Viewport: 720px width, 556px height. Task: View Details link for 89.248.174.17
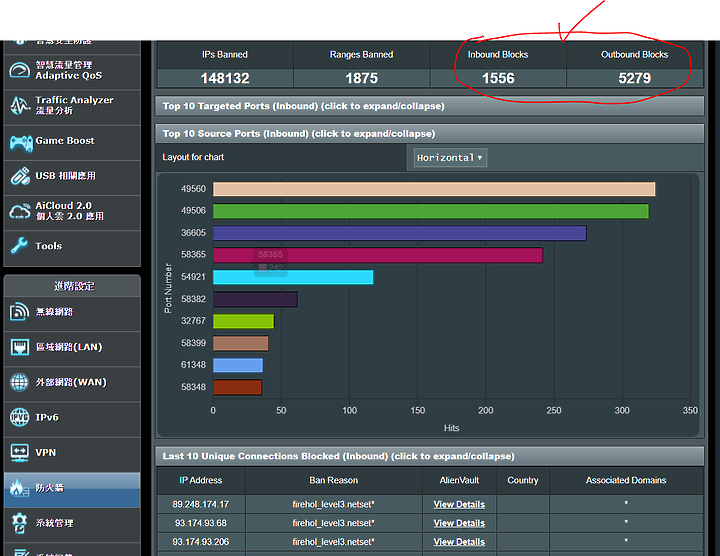pyautogui.click(x=459, y=504)
